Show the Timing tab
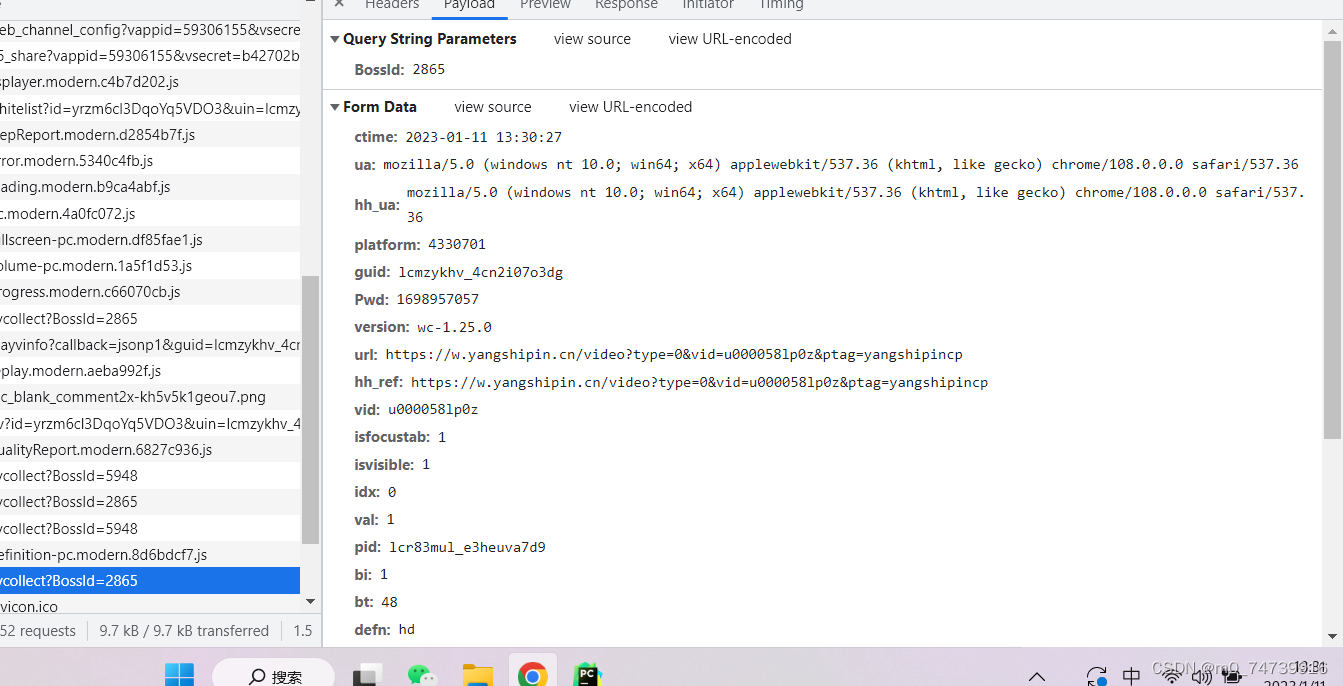 (781, 5)
